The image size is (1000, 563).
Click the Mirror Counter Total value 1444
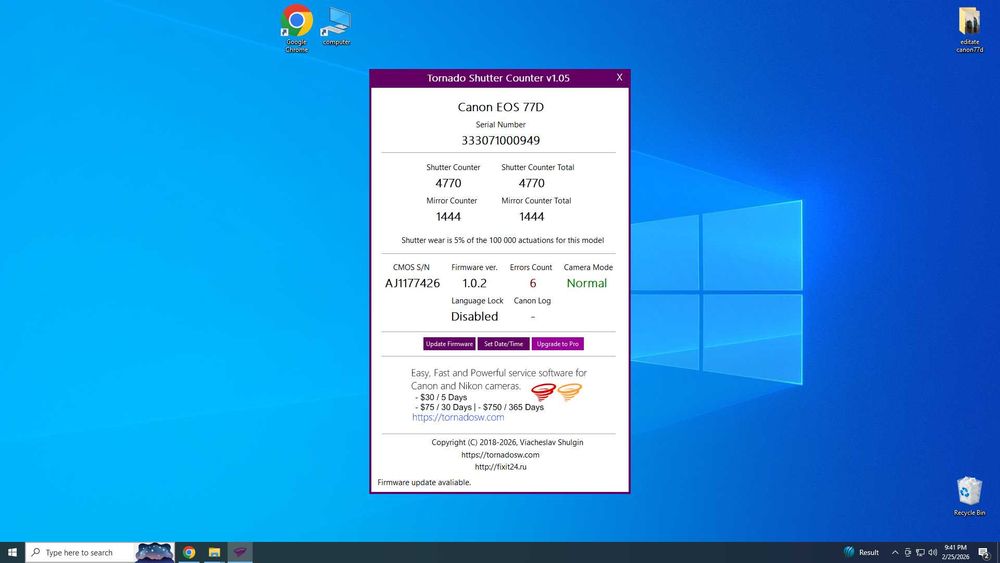tap(531, 217)
